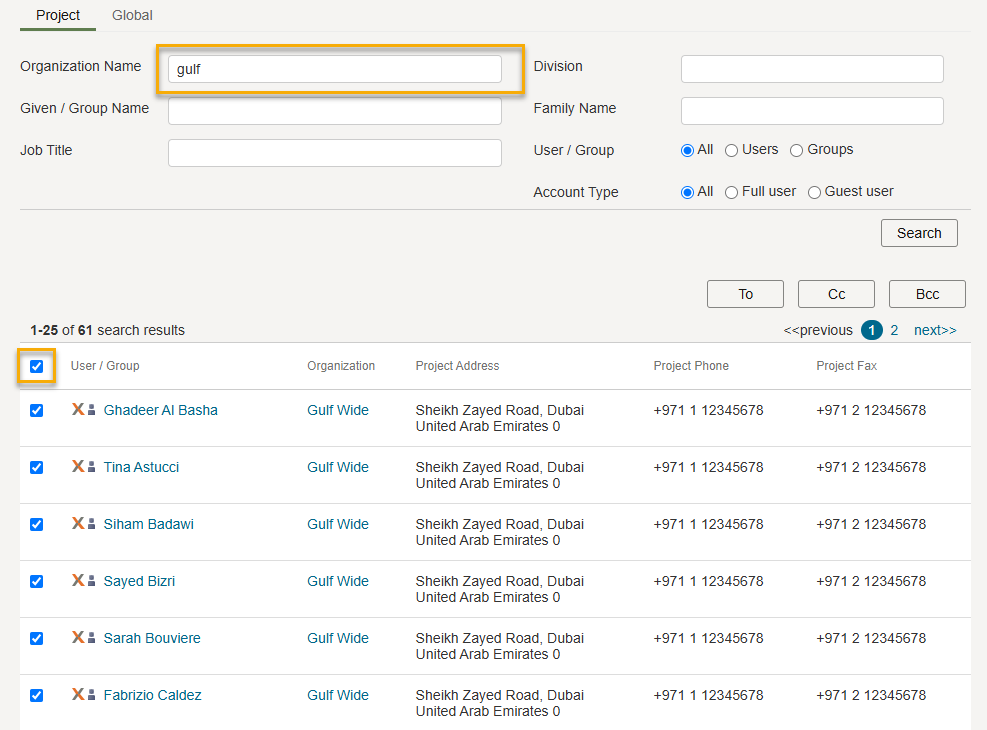Select the Groups radio button
Screen dimensions: 987x730
[x=797, y=150]
